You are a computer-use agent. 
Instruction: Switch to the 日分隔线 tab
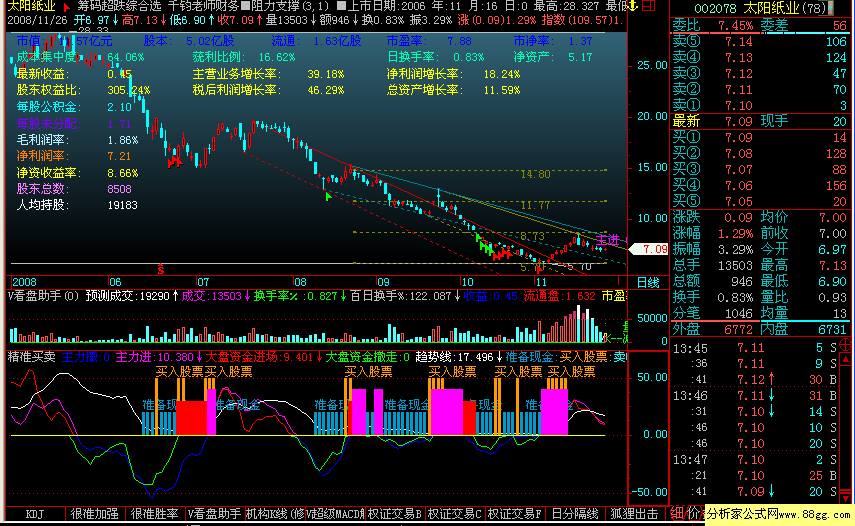575,514
